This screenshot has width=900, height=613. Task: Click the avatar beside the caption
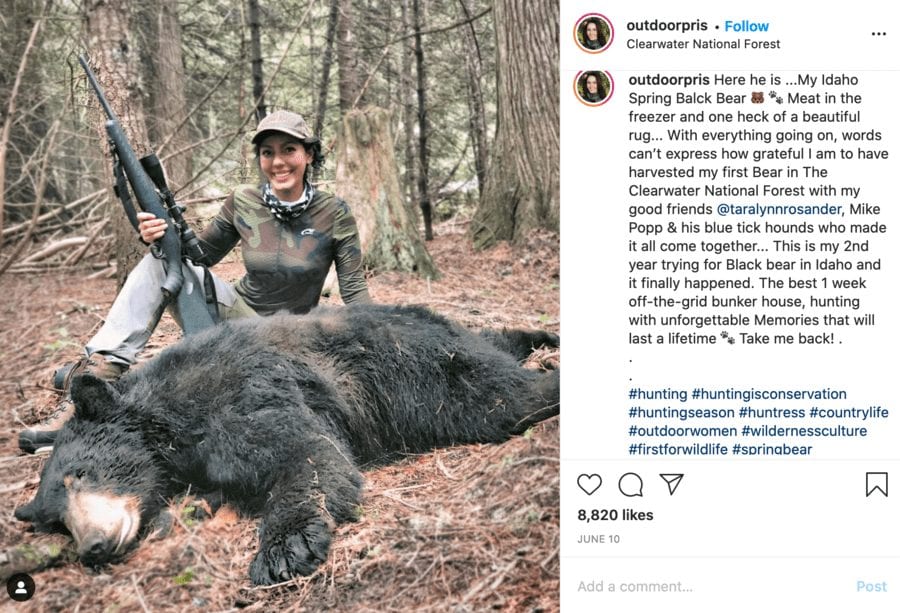coord(593,87)
